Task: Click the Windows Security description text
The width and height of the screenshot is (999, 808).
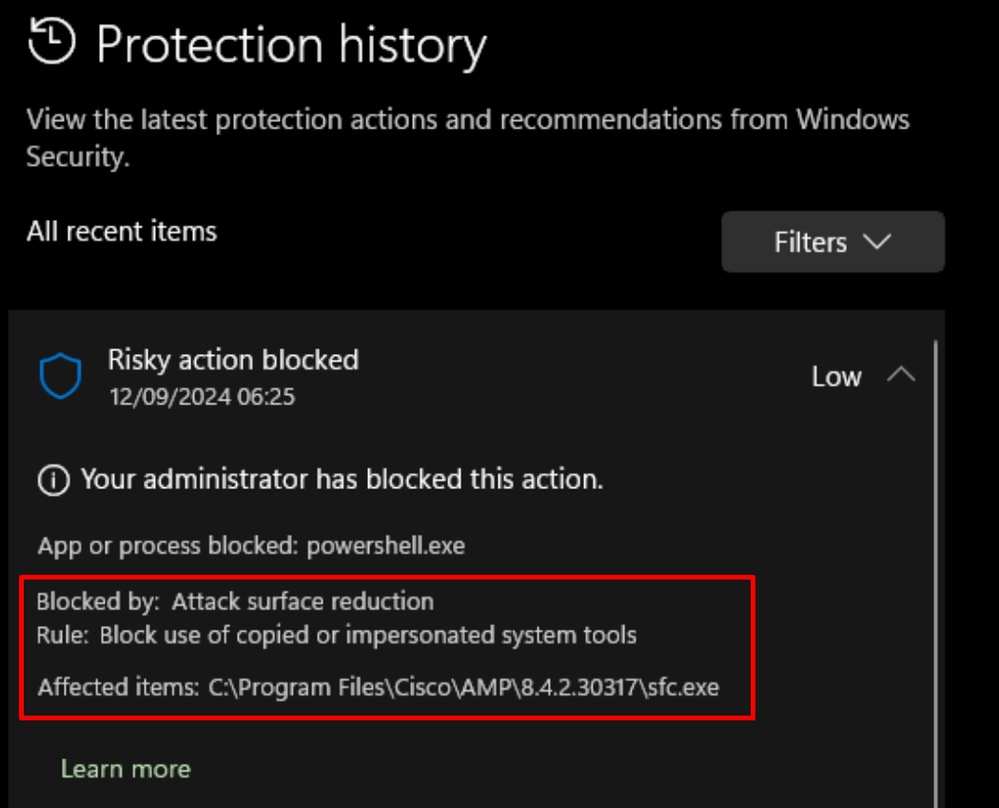Action: (x=468, y=138)
